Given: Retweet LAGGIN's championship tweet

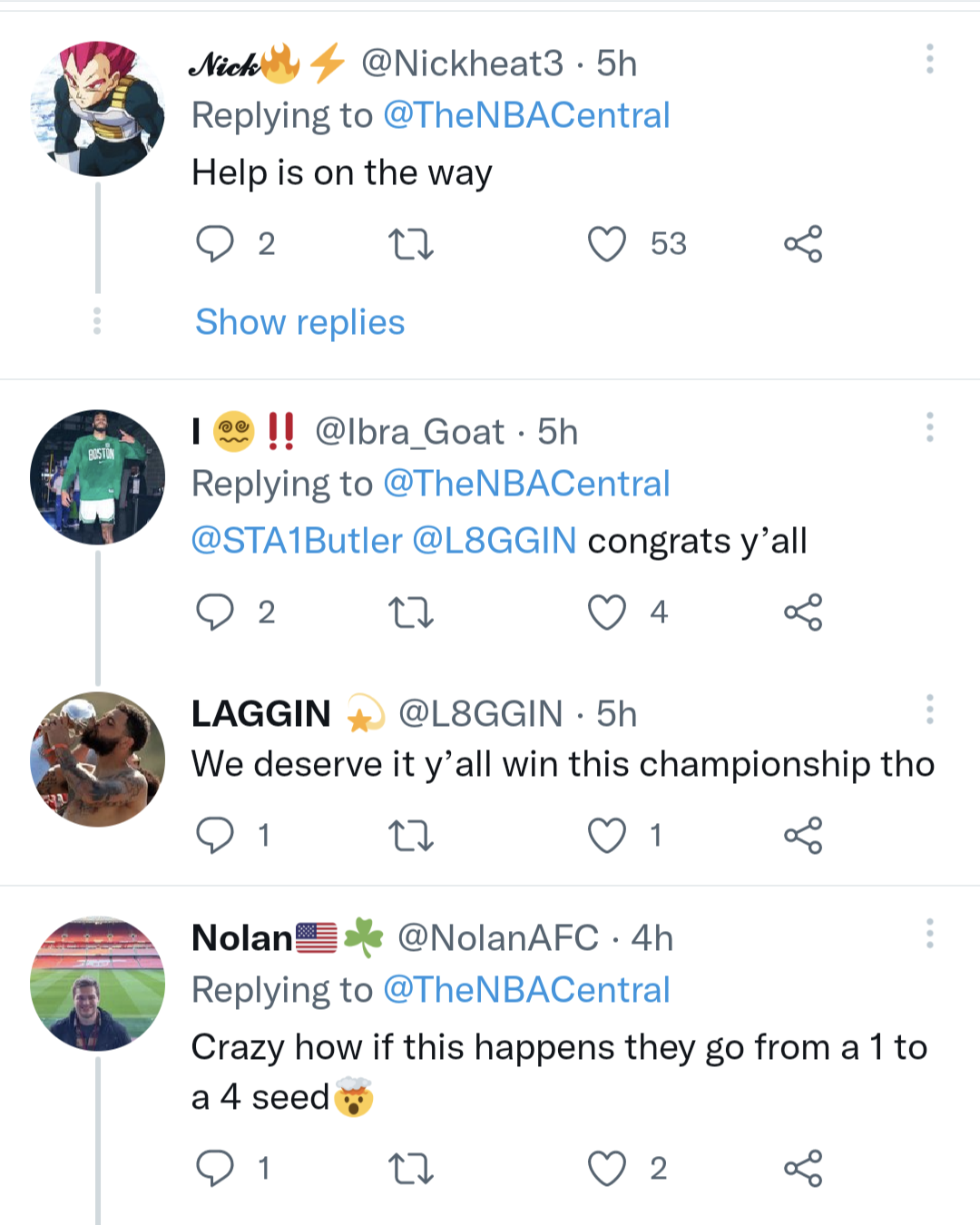Looking at the screenshot, I should [411, 836].
